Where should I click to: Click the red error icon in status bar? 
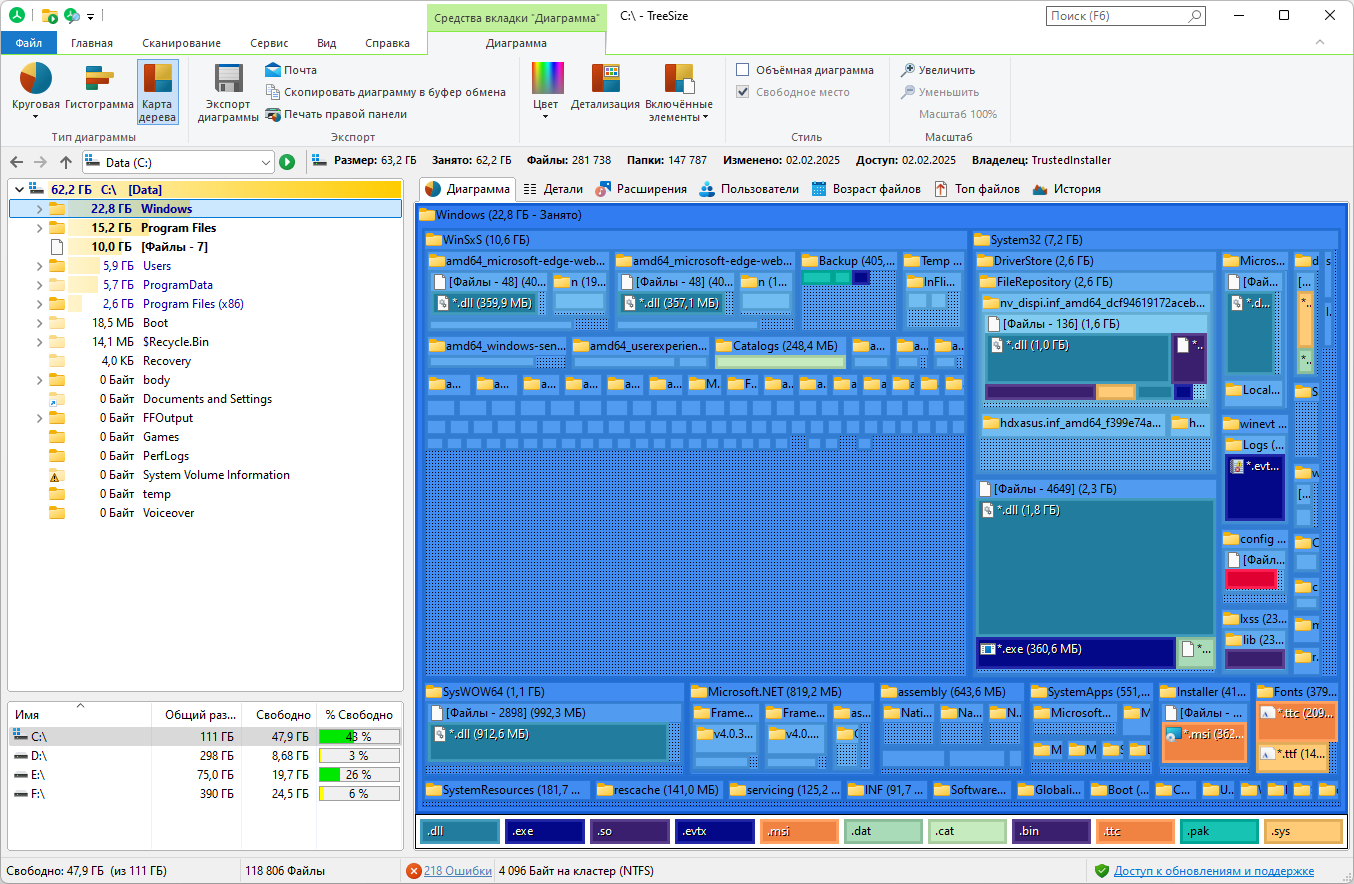(414, 871)
